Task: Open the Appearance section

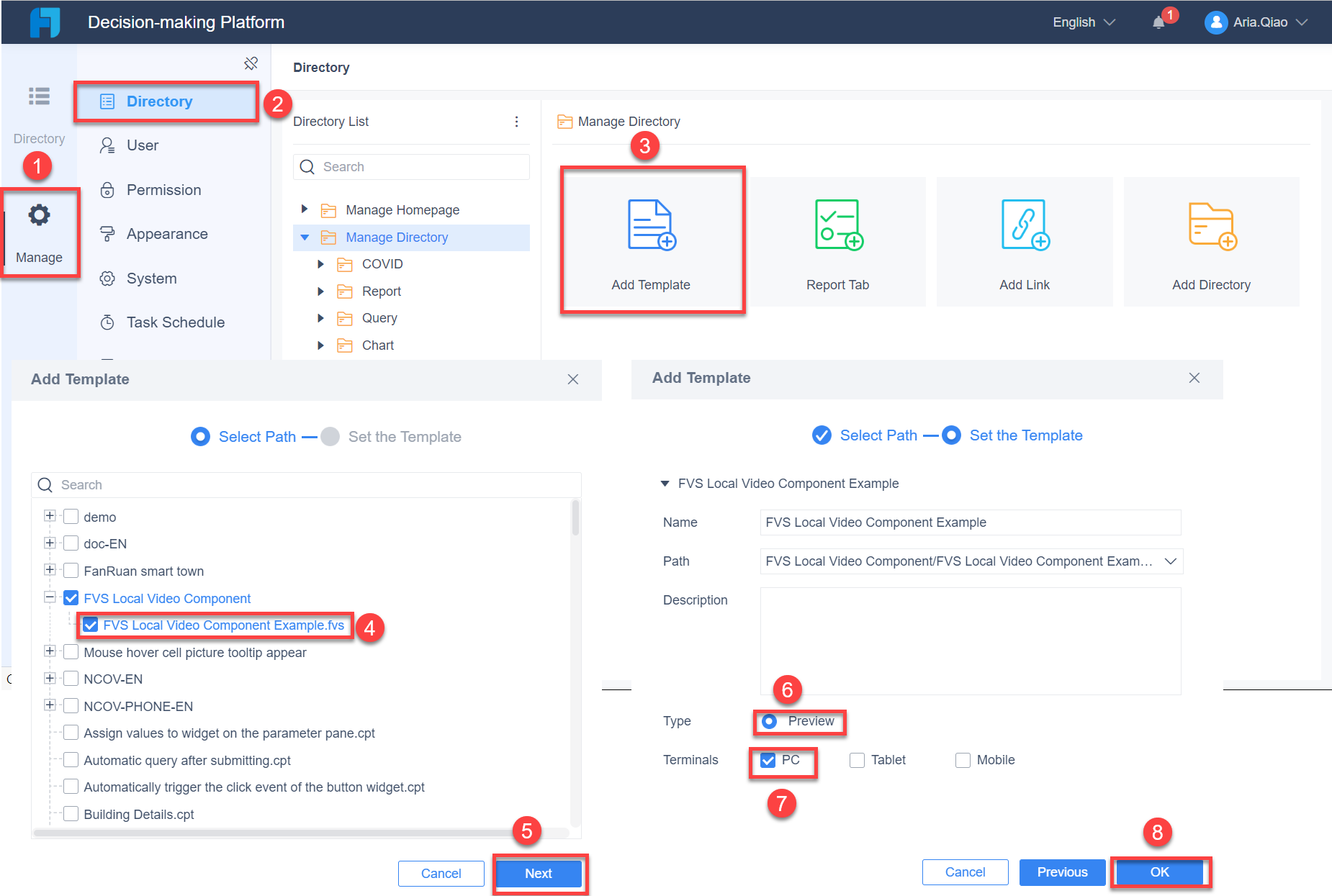Action: coord(166,233)
